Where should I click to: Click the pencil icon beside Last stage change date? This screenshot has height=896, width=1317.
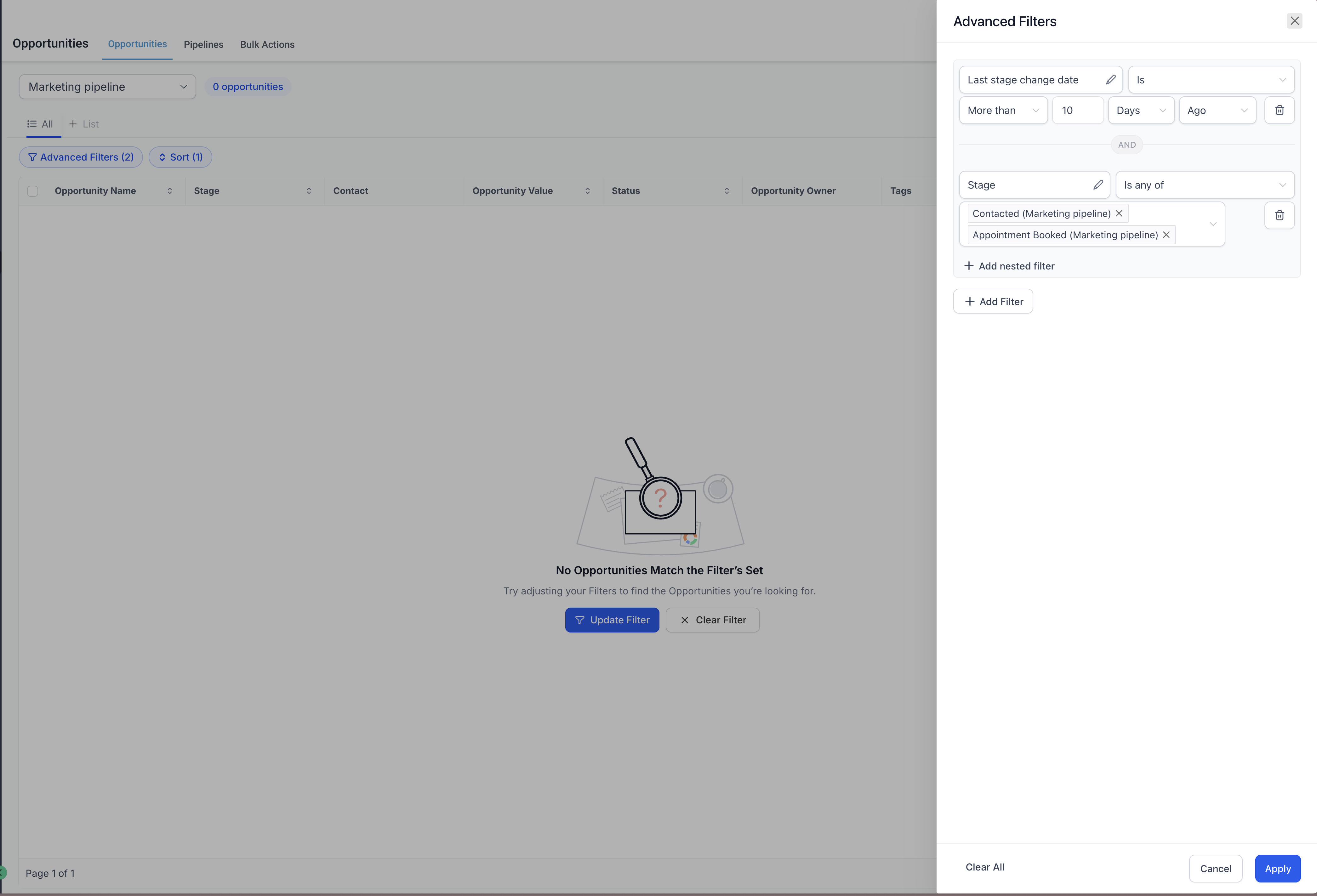1110,80
